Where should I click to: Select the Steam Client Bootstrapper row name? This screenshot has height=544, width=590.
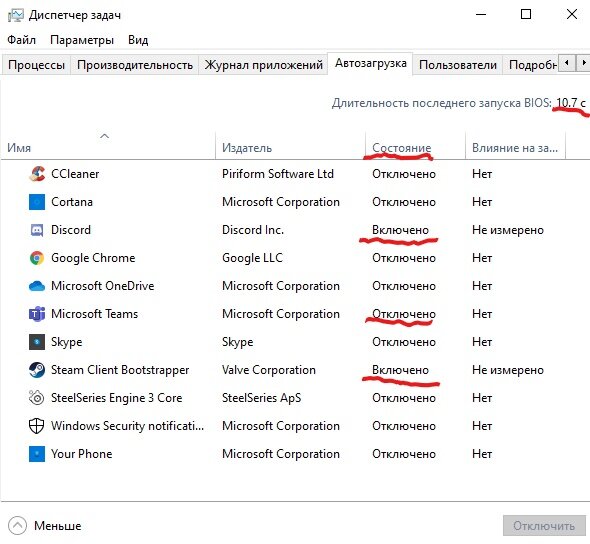(120, 370)
